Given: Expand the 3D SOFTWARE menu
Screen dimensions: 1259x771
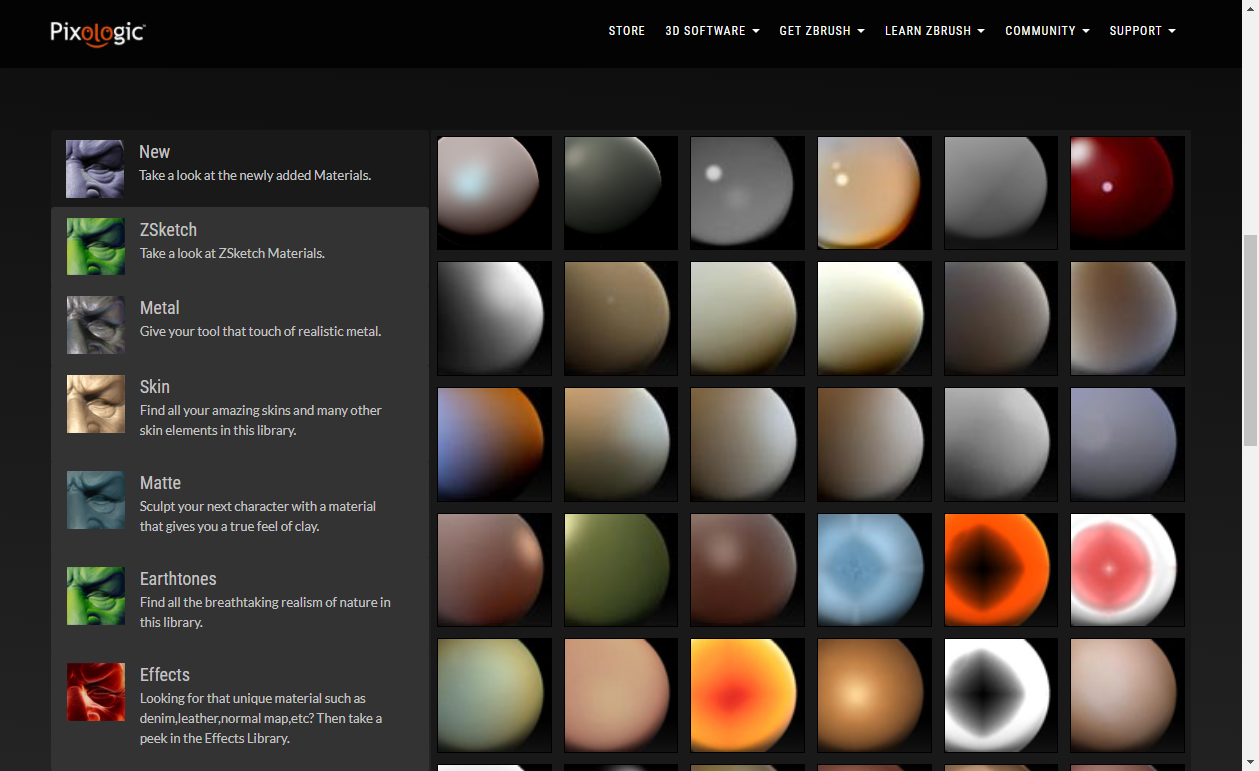Looking at the screenshot, I should click(x=712, y=31).
